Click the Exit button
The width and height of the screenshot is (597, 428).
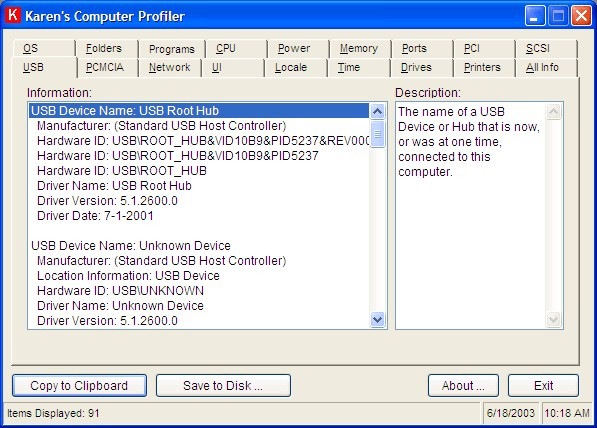click(x=543, y=385)
